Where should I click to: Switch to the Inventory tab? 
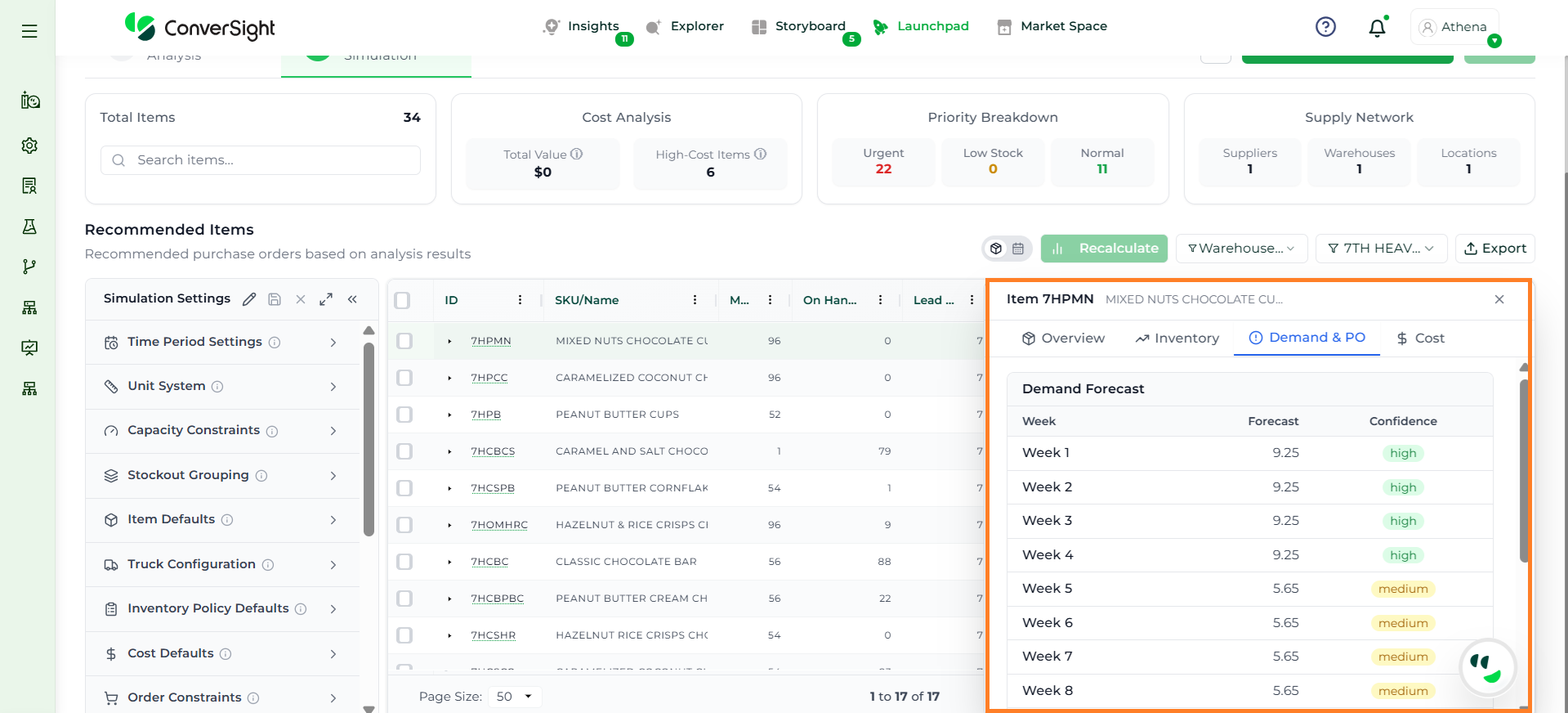(1177, 339)
